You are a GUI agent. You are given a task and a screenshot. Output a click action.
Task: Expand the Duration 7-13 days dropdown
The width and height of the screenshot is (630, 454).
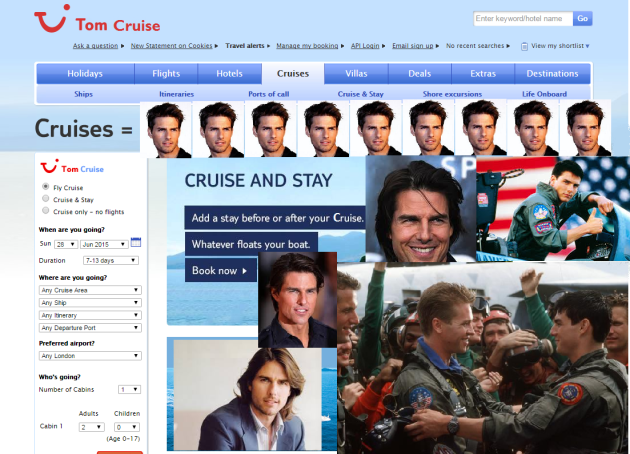[x=111, y=260]
